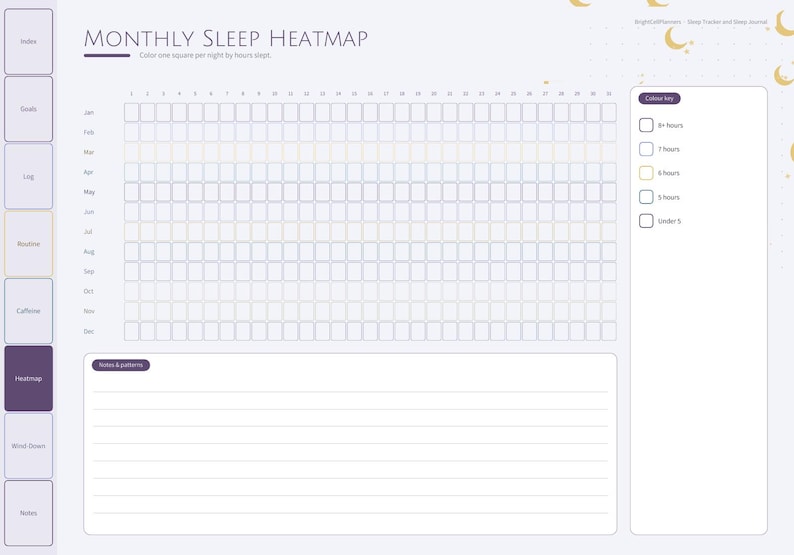Fill the Mar square for day 10
Image resolution: width=794 pixels, height=555 pixels.
click(275, 152)
